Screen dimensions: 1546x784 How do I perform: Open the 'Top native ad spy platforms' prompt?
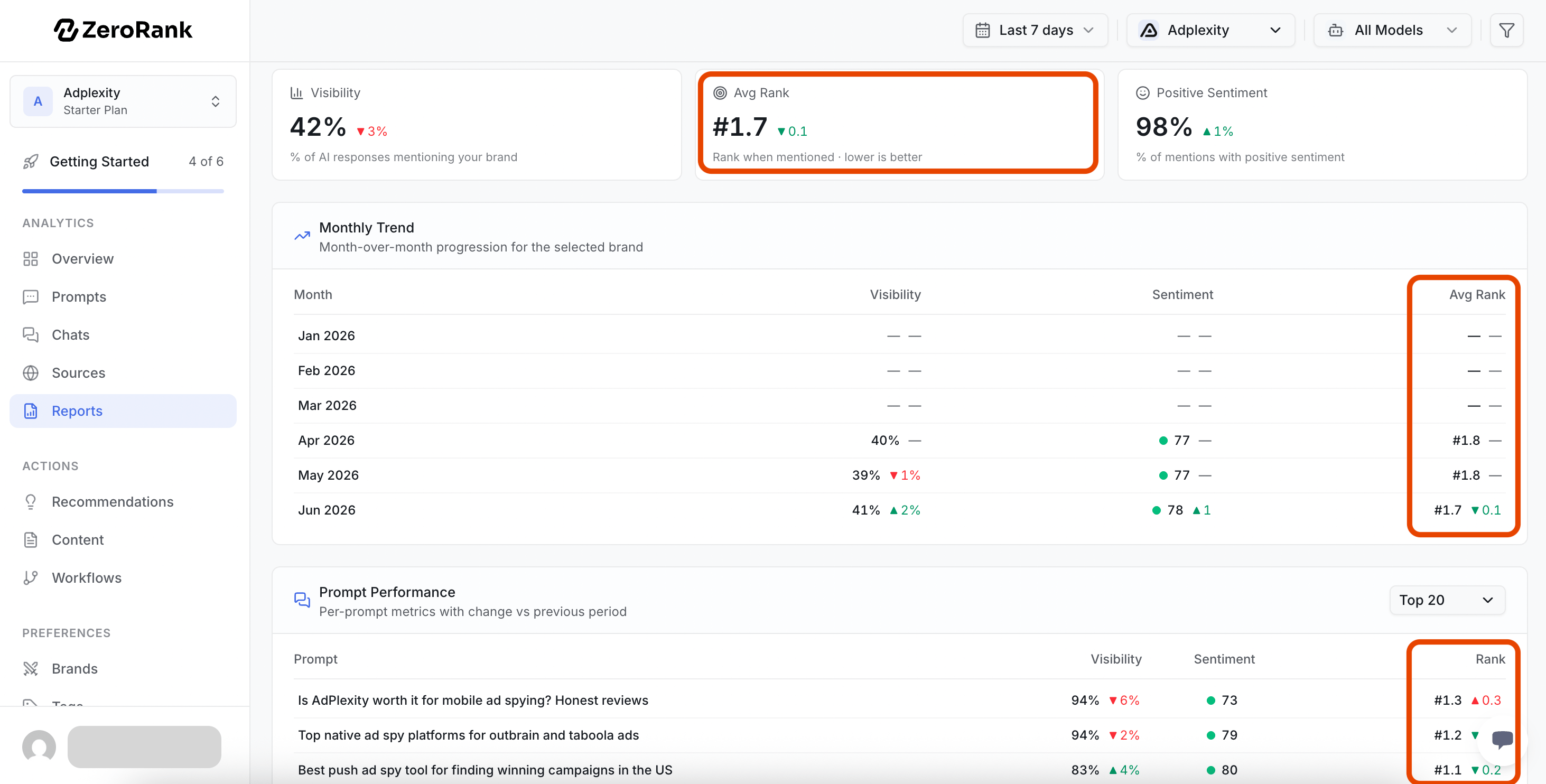(x=468, y=735)
